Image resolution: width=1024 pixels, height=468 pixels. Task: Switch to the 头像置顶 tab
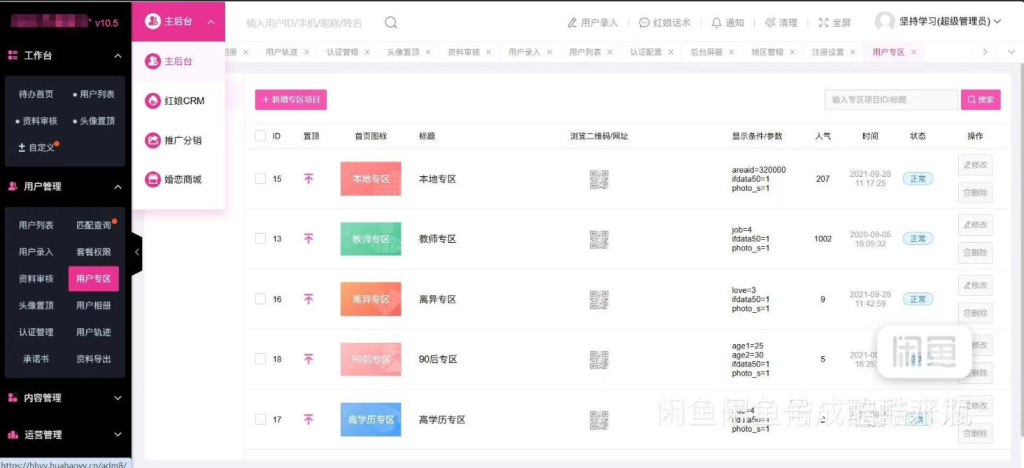point(403,52)
